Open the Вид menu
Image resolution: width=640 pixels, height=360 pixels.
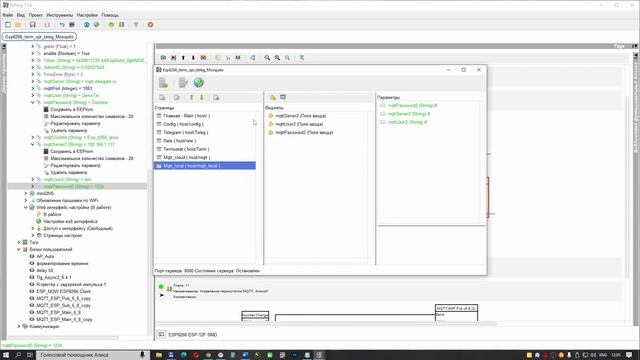pyautogui.click(x=21, y=15)
